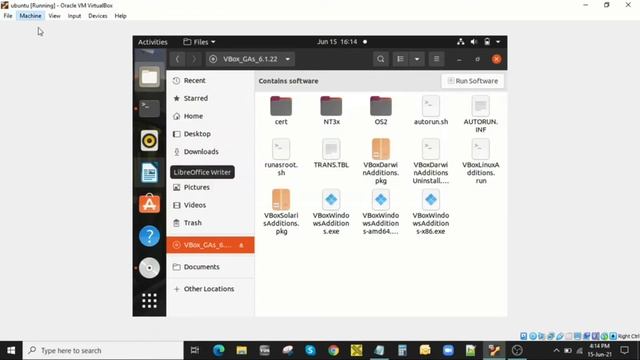Image resolution: width=640 pixels, height=360 pixels.
Task: Open Rhythmbox from the Ubuntu dock
Action: 149,140
